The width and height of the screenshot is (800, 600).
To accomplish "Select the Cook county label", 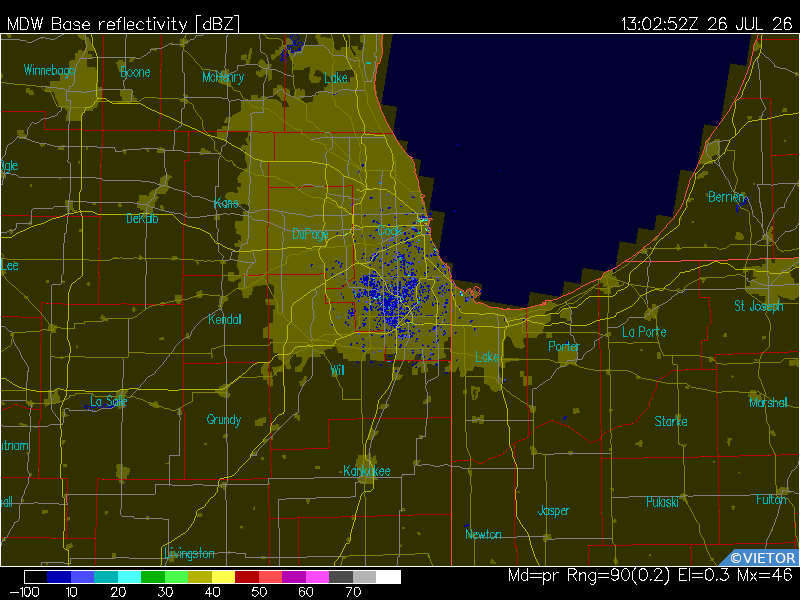I will [390, 231].
